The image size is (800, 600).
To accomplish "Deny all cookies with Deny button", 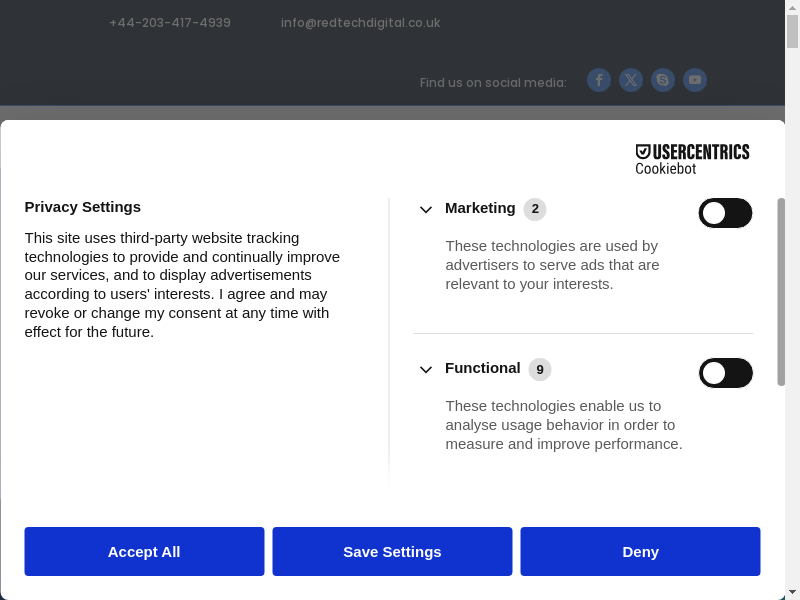I will point(640,552).
